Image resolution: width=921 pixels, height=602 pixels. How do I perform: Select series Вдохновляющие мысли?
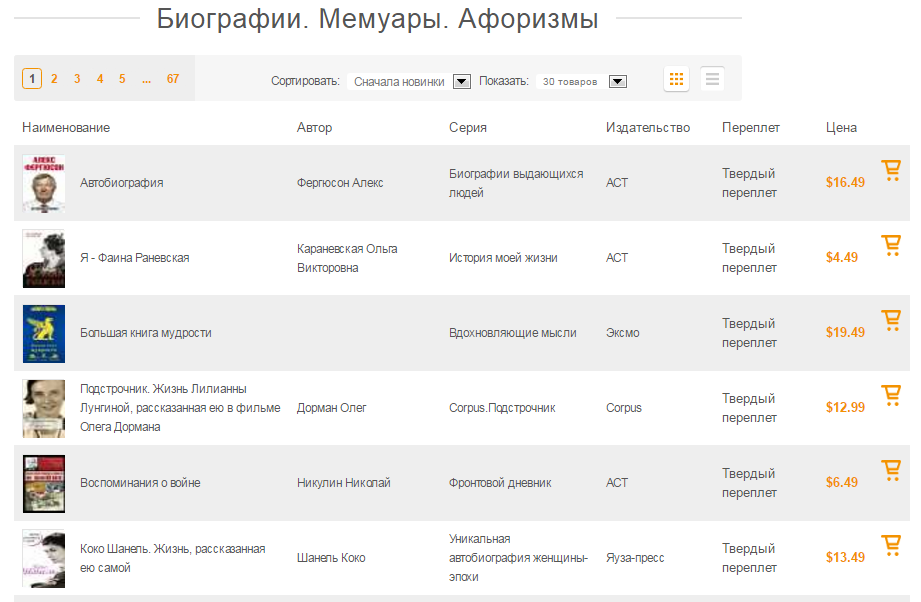coord(513,333)
